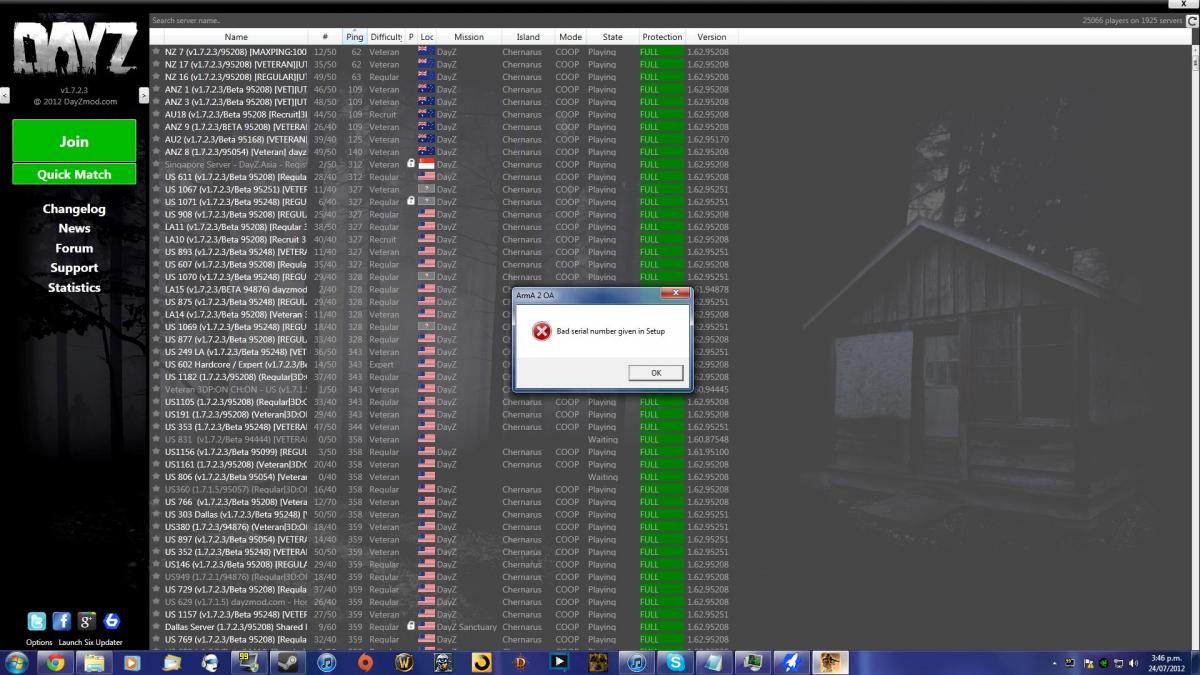This screenshot has height=675, width=1200.
Task: Click the right arrow beside the version
Action: click(x=143, y=95)
